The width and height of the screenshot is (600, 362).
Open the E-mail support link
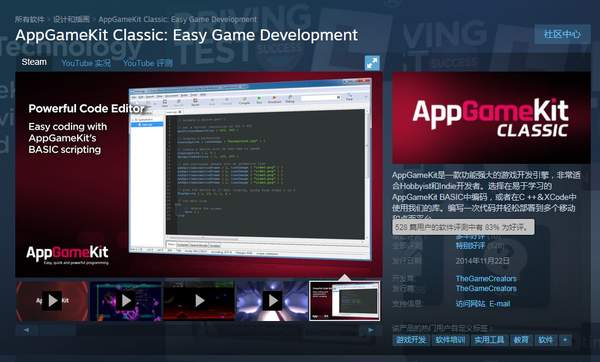pos(500,304)
